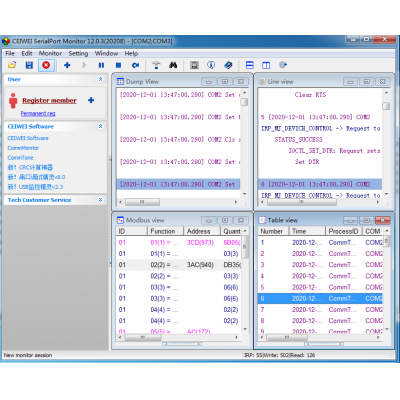The height and width of the screenshot is (400, 400).
Task: Close the Table view window
Action: tap(383, 220)
